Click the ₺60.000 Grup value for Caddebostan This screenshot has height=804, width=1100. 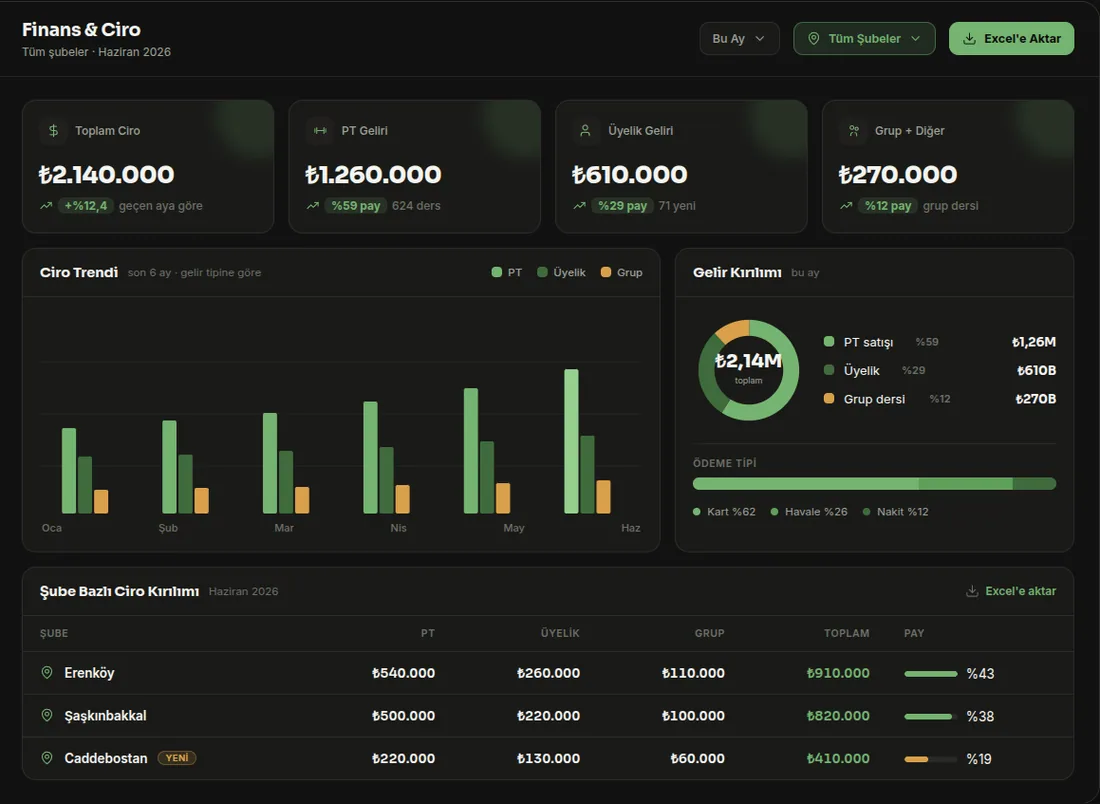pos(697,758)
